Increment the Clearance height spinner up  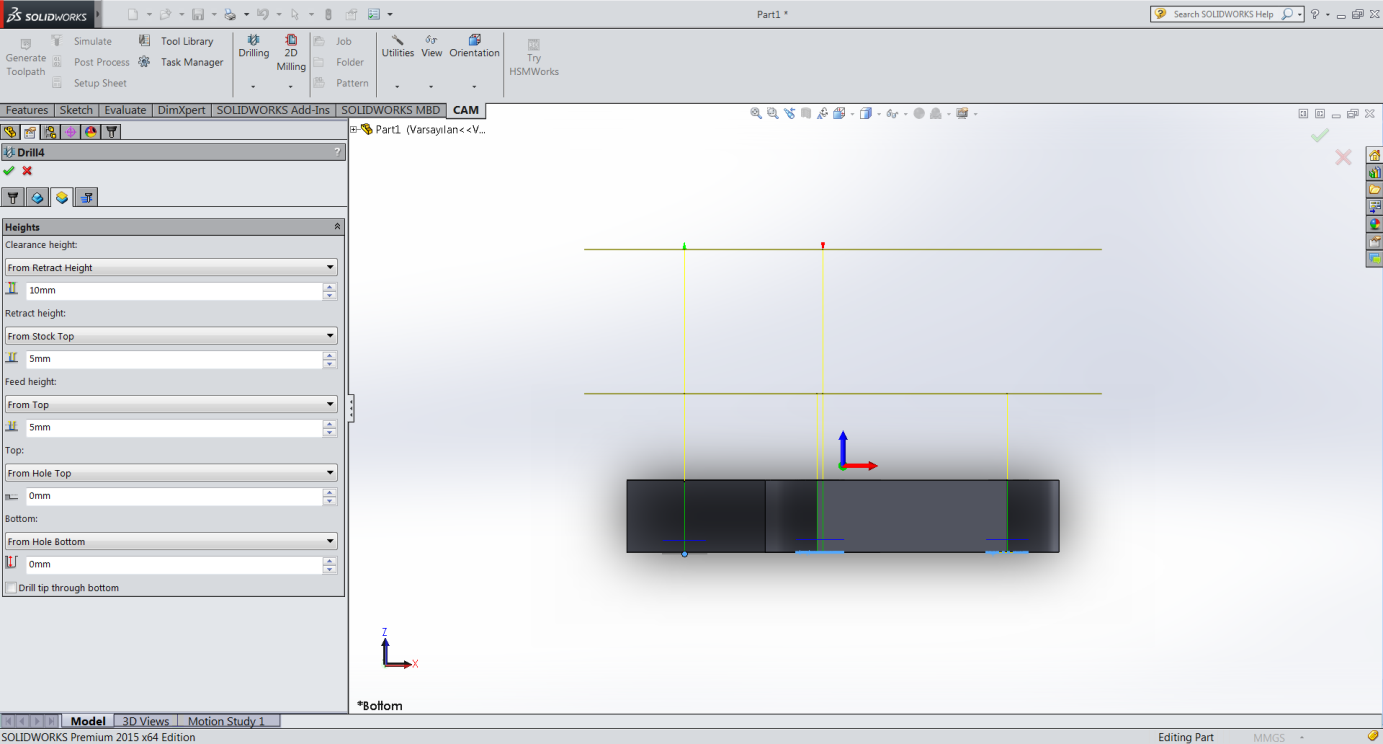click(x=330, y=287)
